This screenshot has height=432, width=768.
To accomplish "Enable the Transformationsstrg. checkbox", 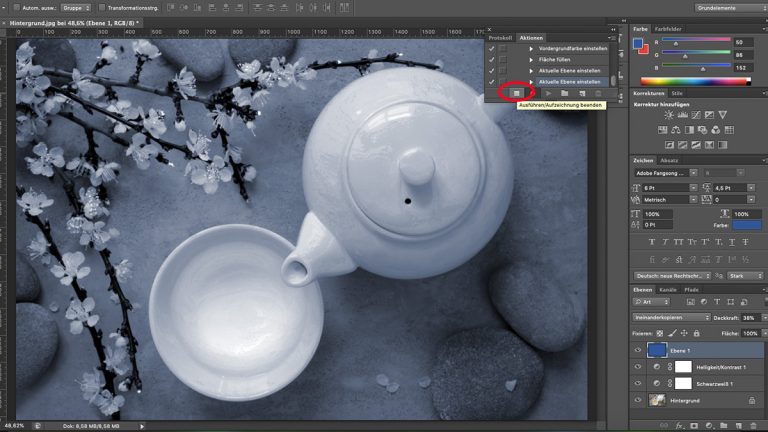I will [99, 8].
